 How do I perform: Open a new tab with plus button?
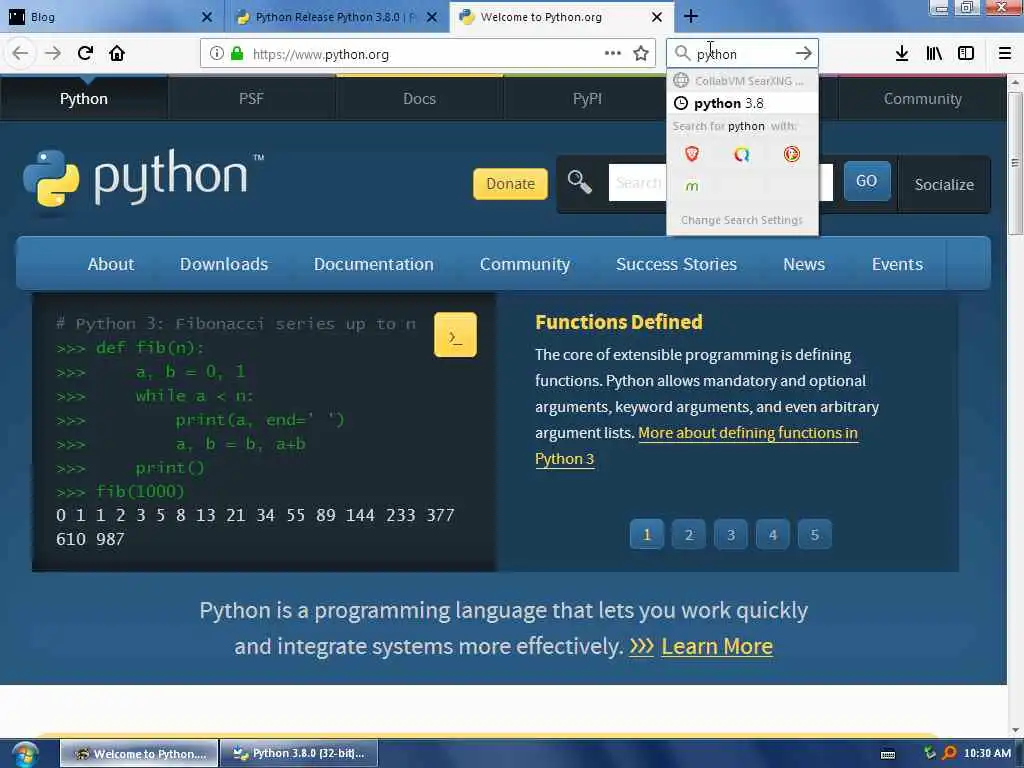click(x=691, y=16)
